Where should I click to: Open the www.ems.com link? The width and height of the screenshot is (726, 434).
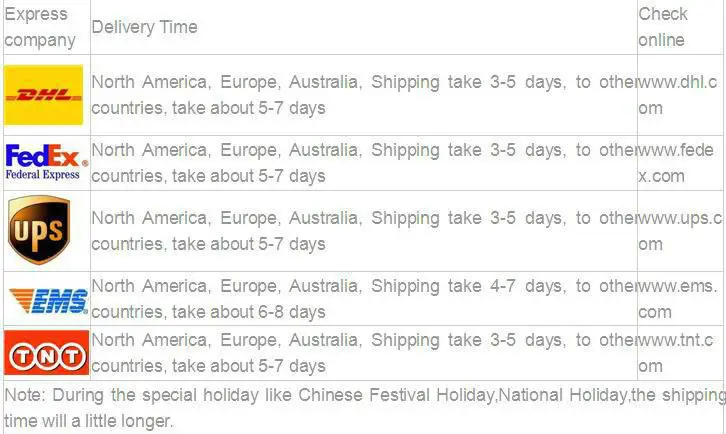pos(678,299)
